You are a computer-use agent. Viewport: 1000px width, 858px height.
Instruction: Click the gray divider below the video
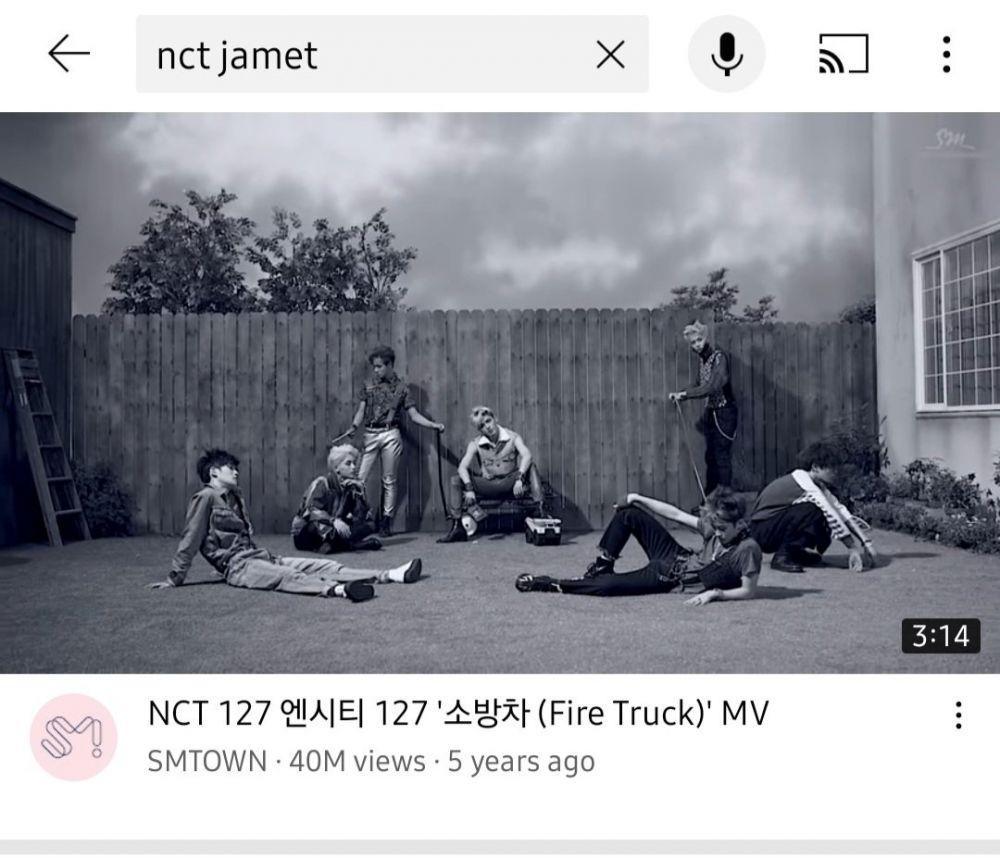click(500, 847)
